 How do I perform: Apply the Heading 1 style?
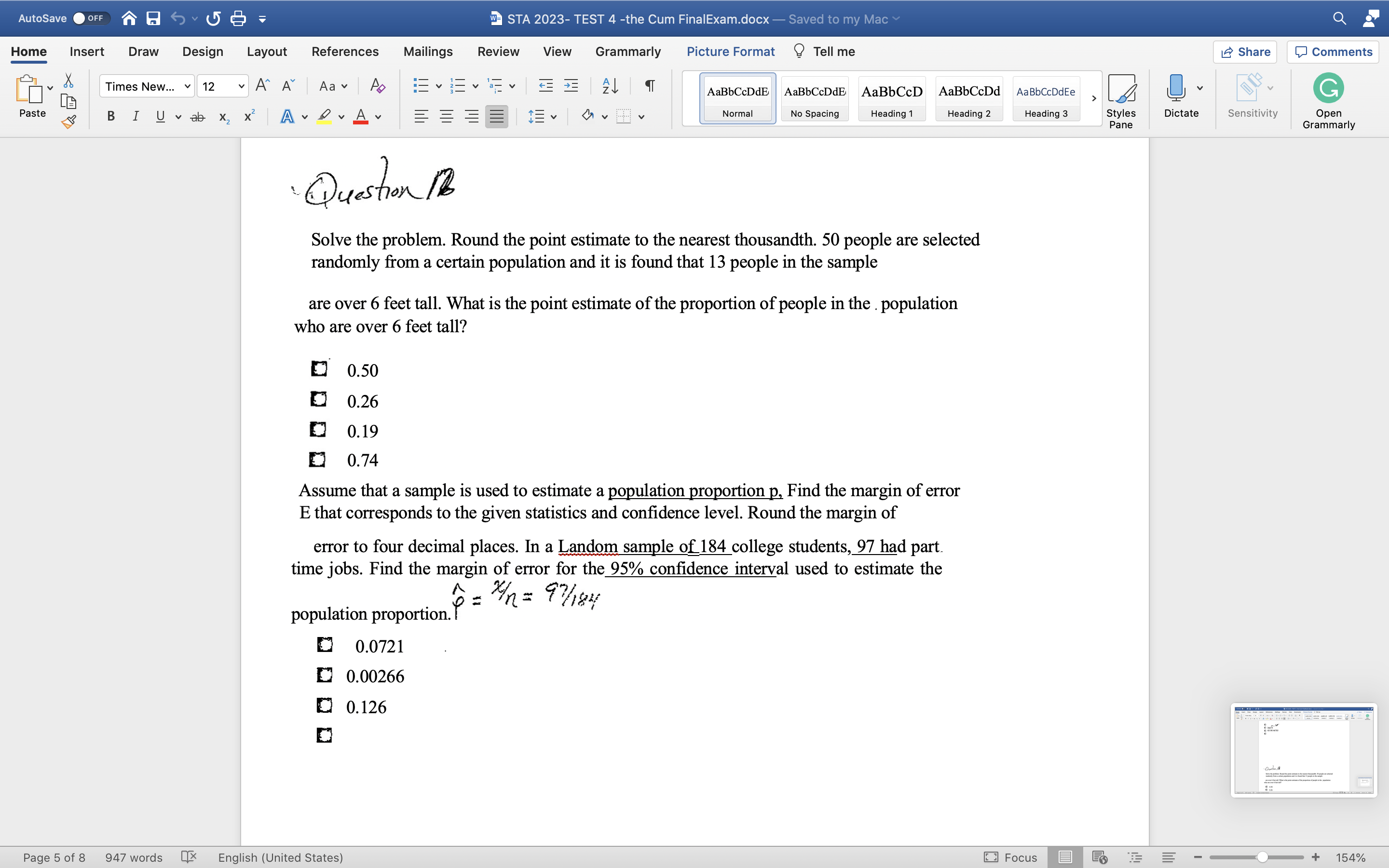[891, 98]
